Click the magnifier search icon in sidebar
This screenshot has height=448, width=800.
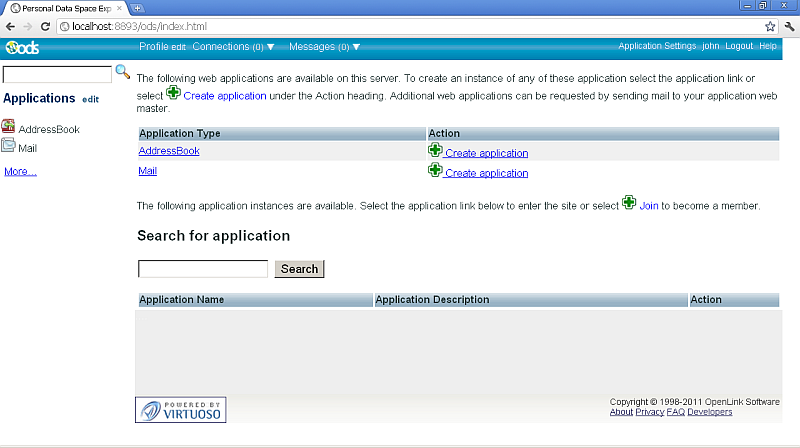coord(123,72)
